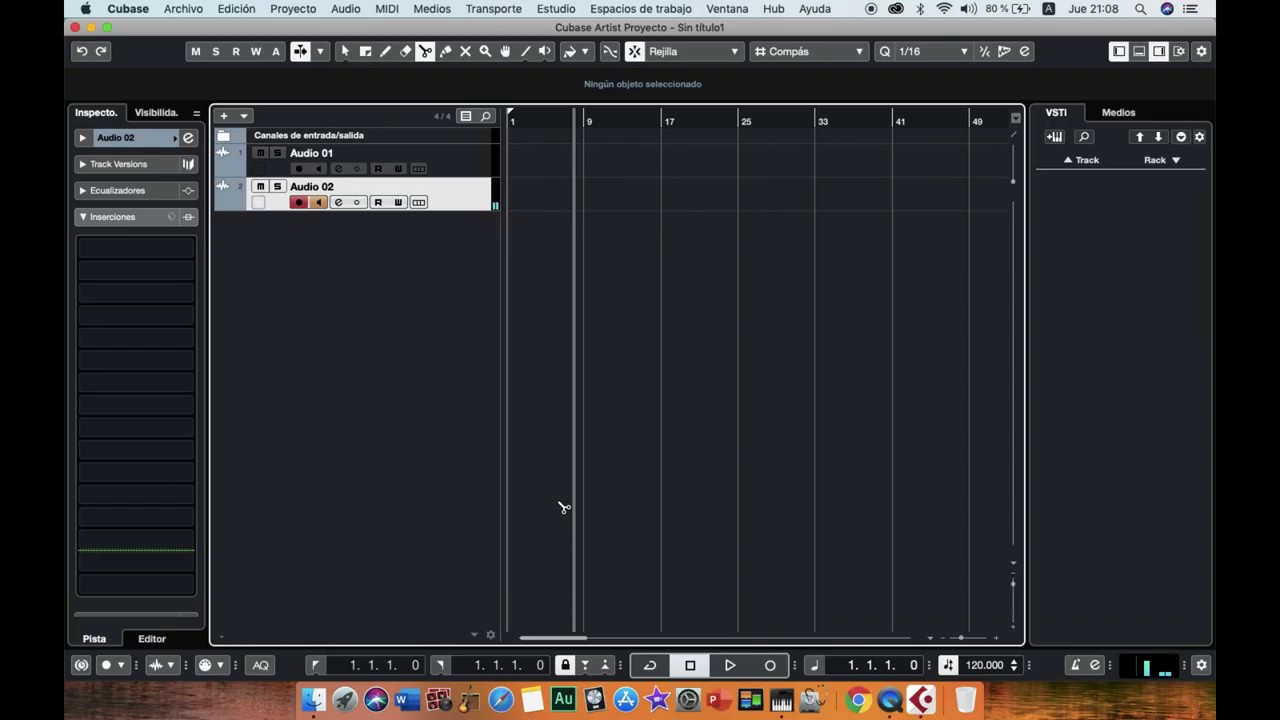The height and width of the screenshot is (720, 1280).
Task: Toggle the Snap on/off button
Action: pyautogui.click(x=634, y=51)
